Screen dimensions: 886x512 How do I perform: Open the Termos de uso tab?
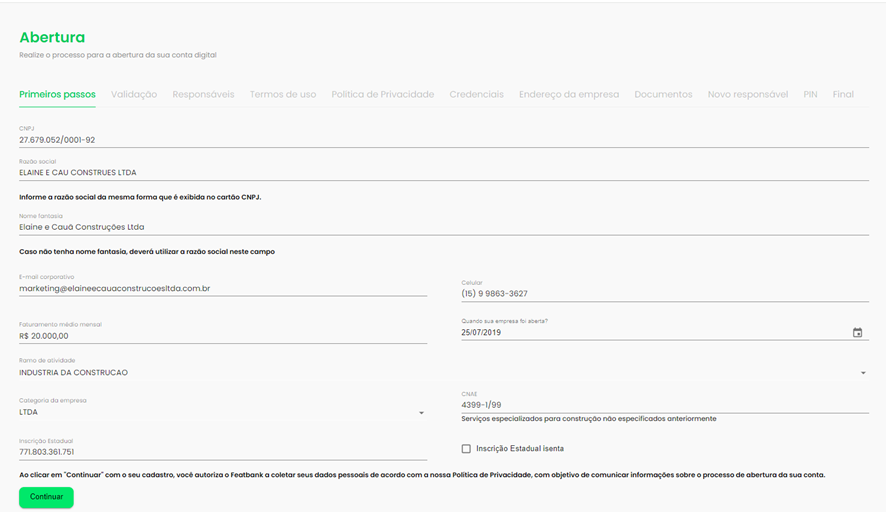283,94
